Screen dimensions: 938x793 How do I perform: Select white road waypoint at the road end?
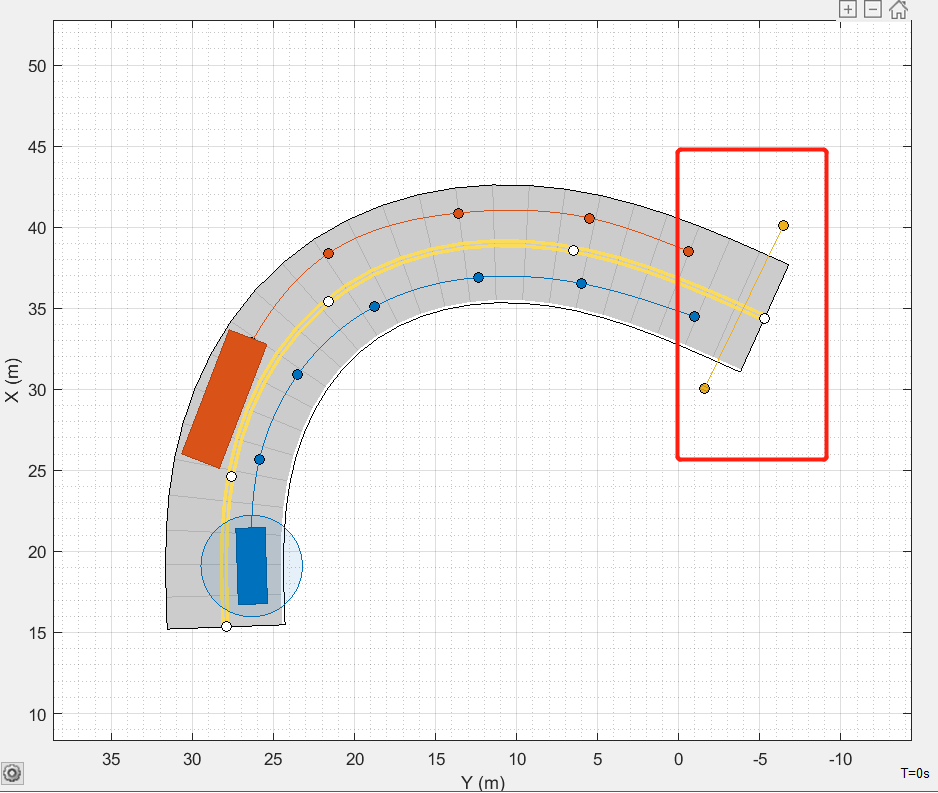(x=765, y=318)
